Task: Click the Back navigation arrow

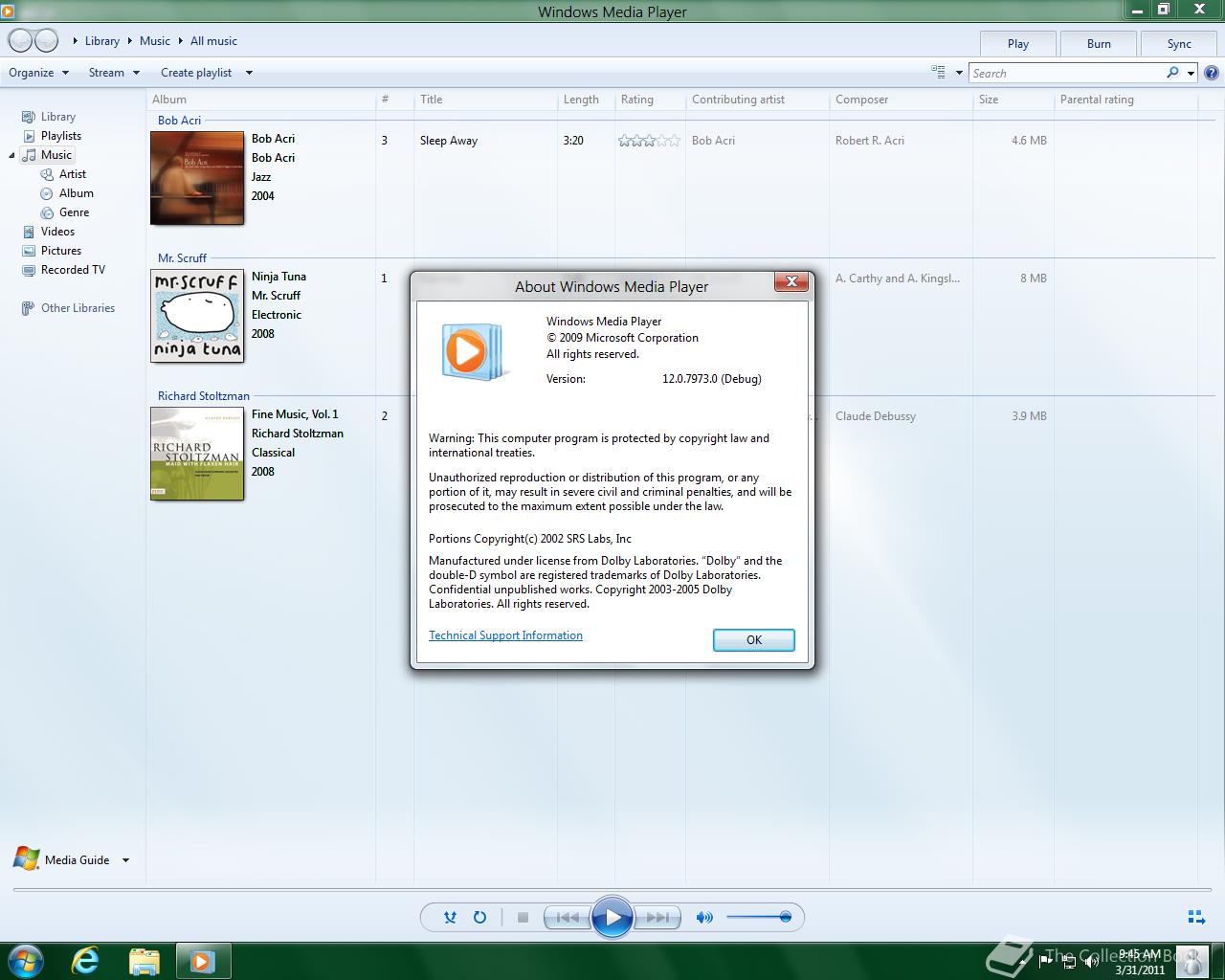Action: click(20, 40)
